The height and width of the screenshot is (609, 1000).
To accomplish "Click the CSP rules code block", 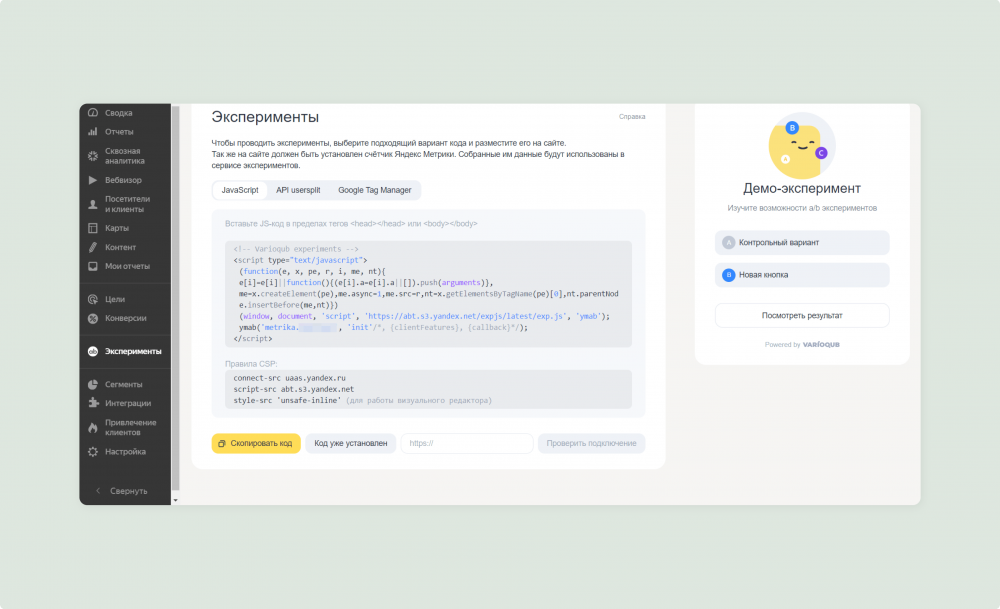I will coord(428,389).
